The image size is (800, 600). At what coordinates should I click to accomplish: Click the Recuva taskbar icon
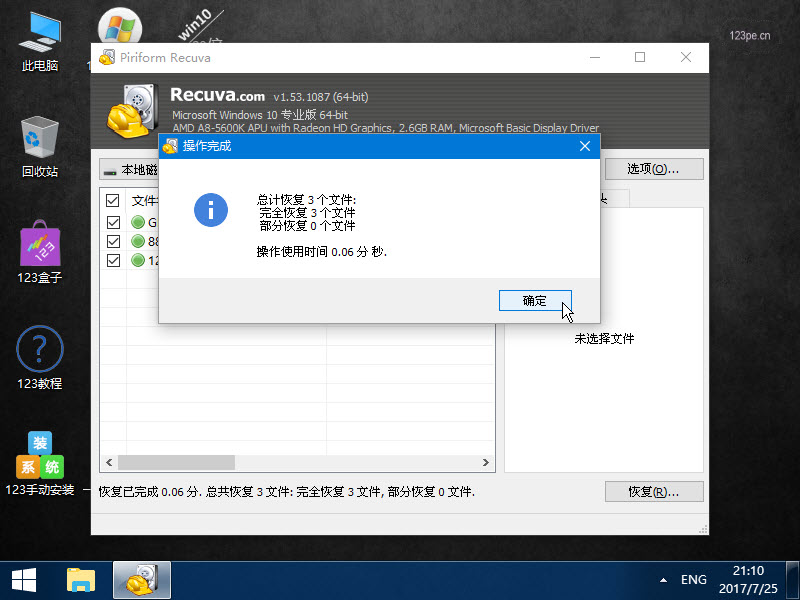142,580
